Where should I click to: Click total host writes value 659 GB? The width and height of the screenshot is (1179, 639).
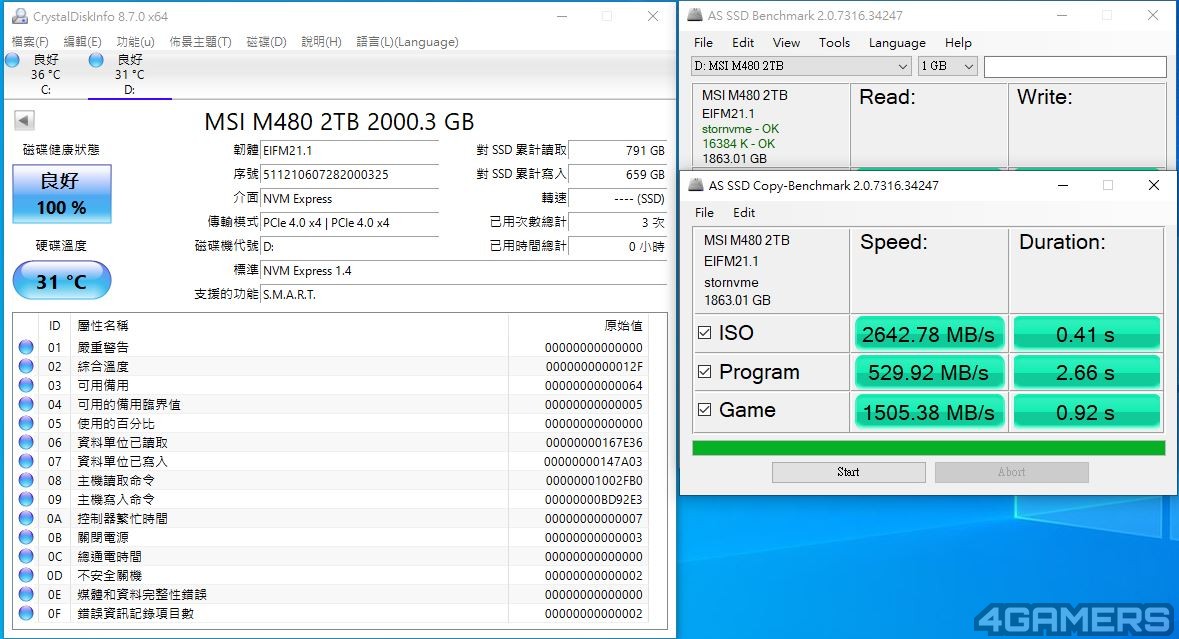pos(618,174)
